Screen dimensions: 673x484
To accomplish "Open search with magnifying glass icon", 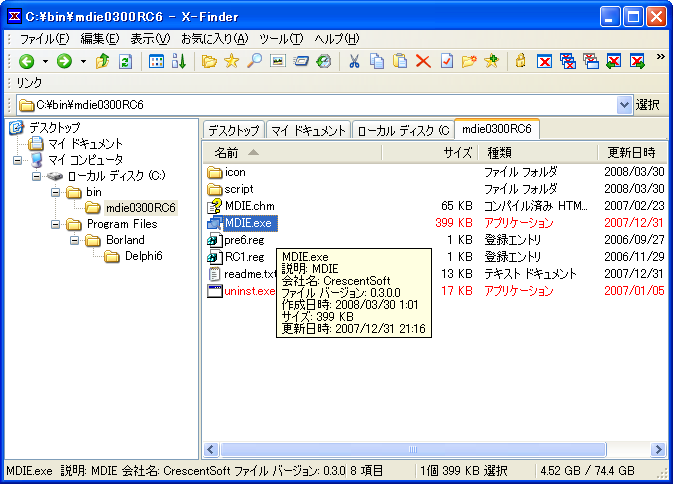I will (255, 62).
